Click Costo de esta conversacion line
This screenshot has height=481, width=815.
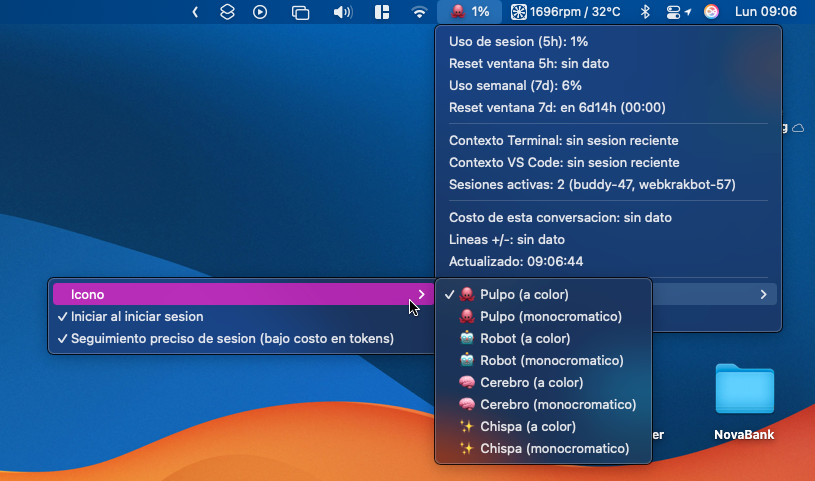[560, 217]
